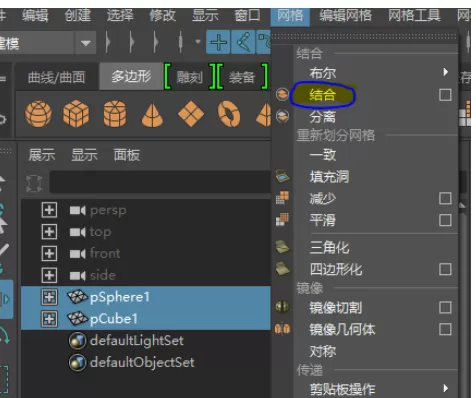Choose Combine (结合) menu entry
Screen dimensions: 476x398
[x=322, y=95]
